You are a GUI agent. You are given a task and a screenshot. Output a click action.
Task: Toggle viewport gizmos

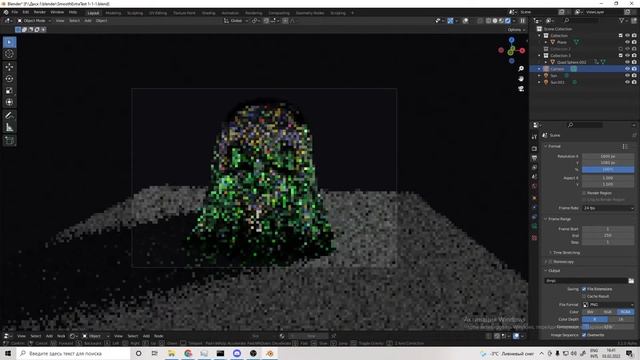[x=450, y=20]
